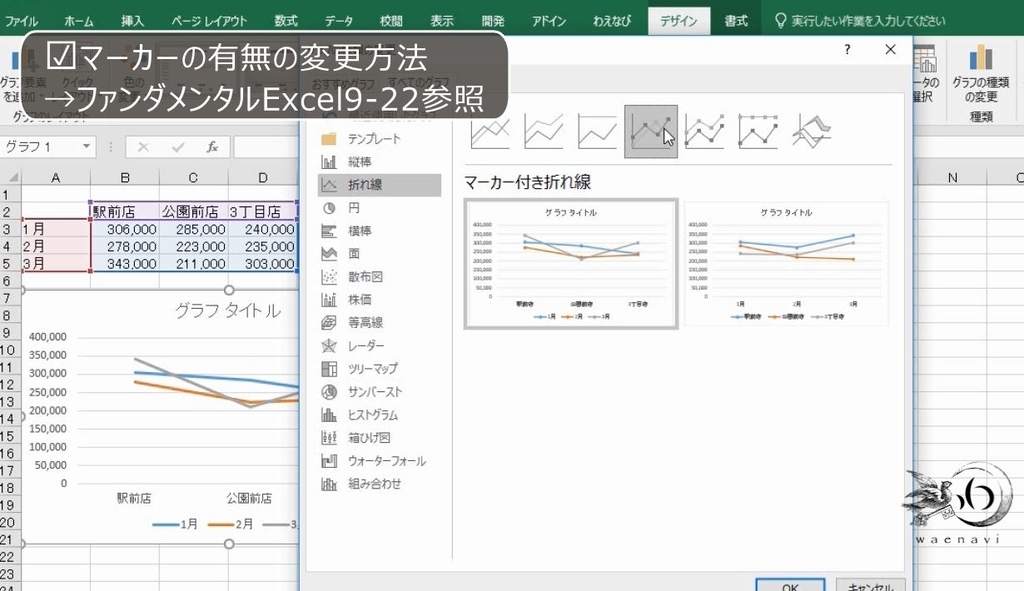
Task: Choose サンバースト sunburst chart category
Action: 379,392
